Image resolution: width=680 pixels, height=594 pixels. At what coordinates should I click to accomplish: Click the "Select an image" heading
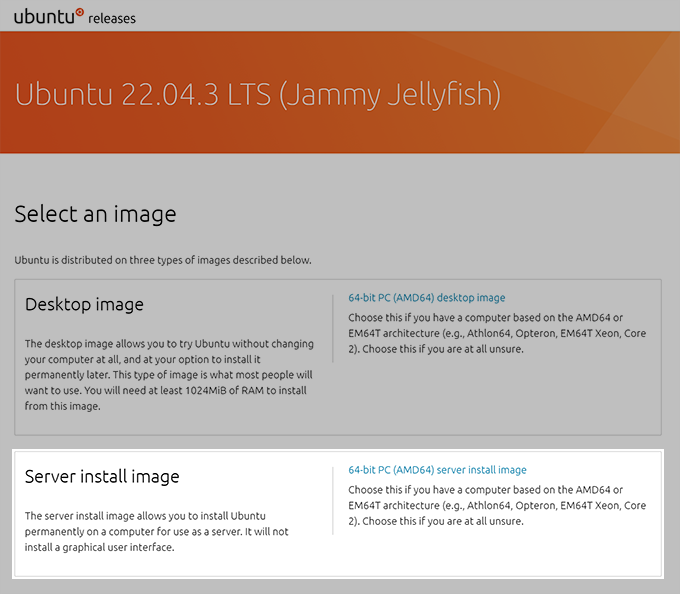coord(95,214)
